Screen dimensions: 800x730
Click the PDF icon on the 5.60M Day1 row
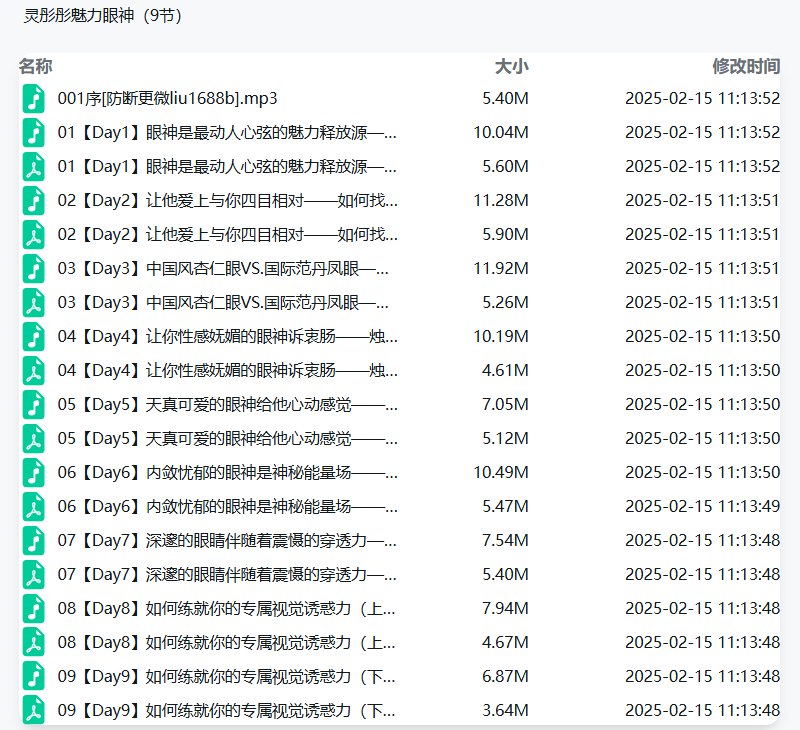[x=34, y=167]
